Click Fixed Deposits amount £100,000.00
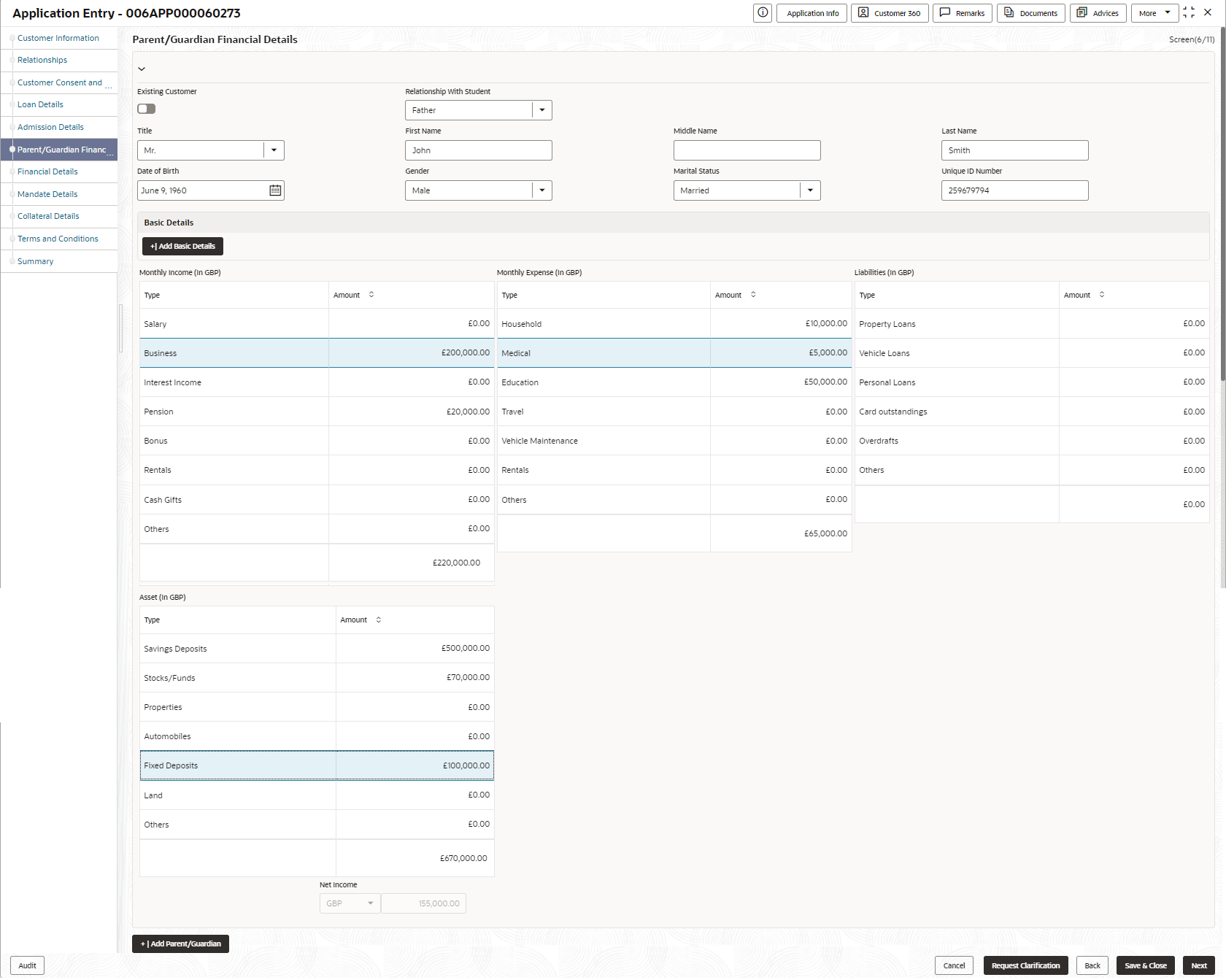 (x=466, y=765)
